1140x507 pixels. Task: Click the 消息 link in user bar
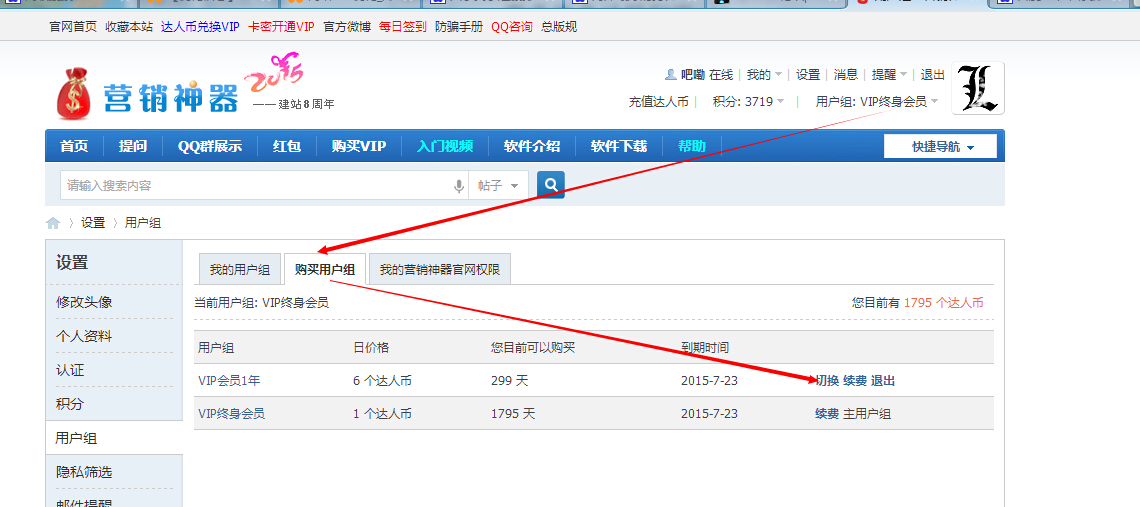[x=846, y=74]
